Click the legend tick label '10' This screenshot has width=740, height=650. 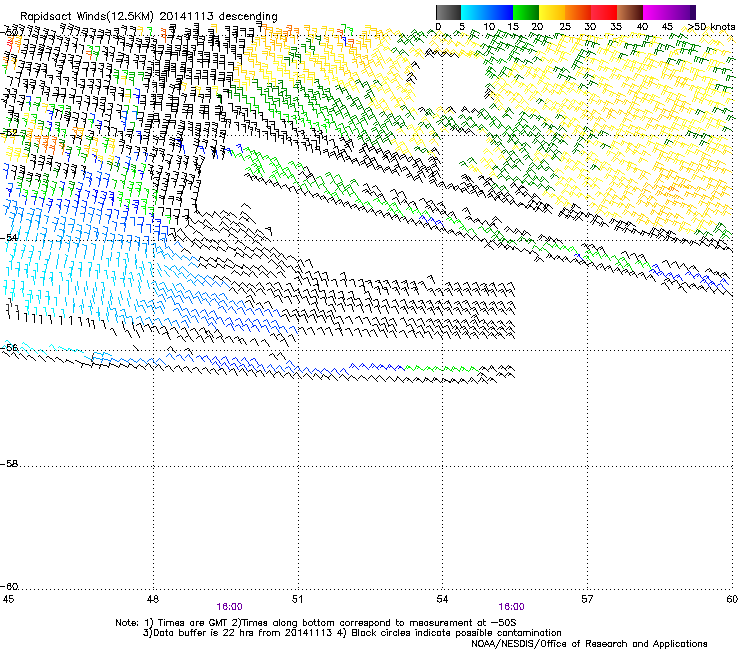point(489,27)
